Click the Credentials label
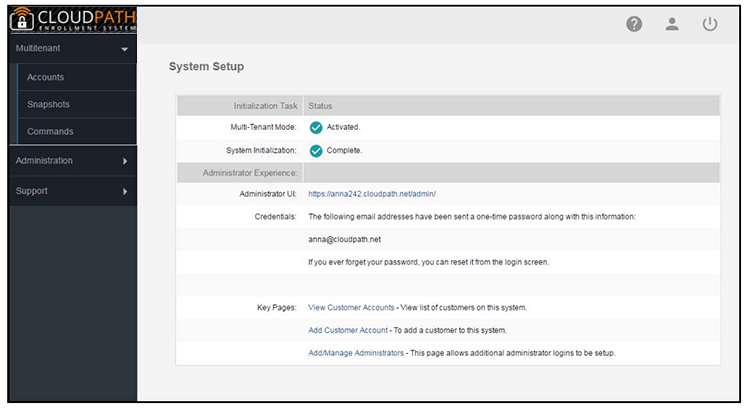Image resolution: width=747 pixels, height=410 pixels. [275, 217]
